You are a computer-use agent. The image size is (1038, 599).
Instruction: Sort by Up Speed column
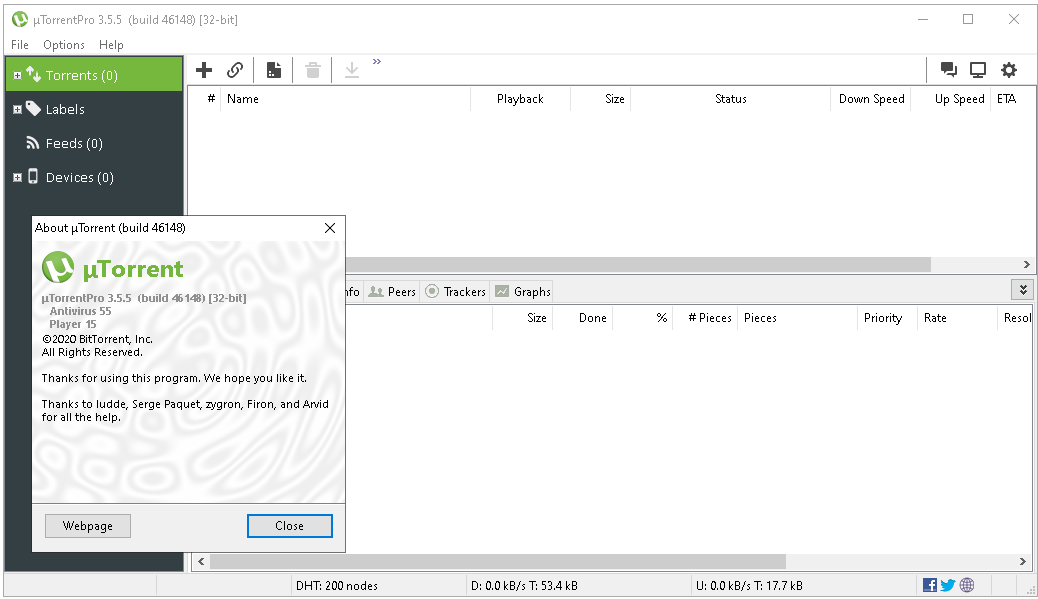[x=951, y=99]
